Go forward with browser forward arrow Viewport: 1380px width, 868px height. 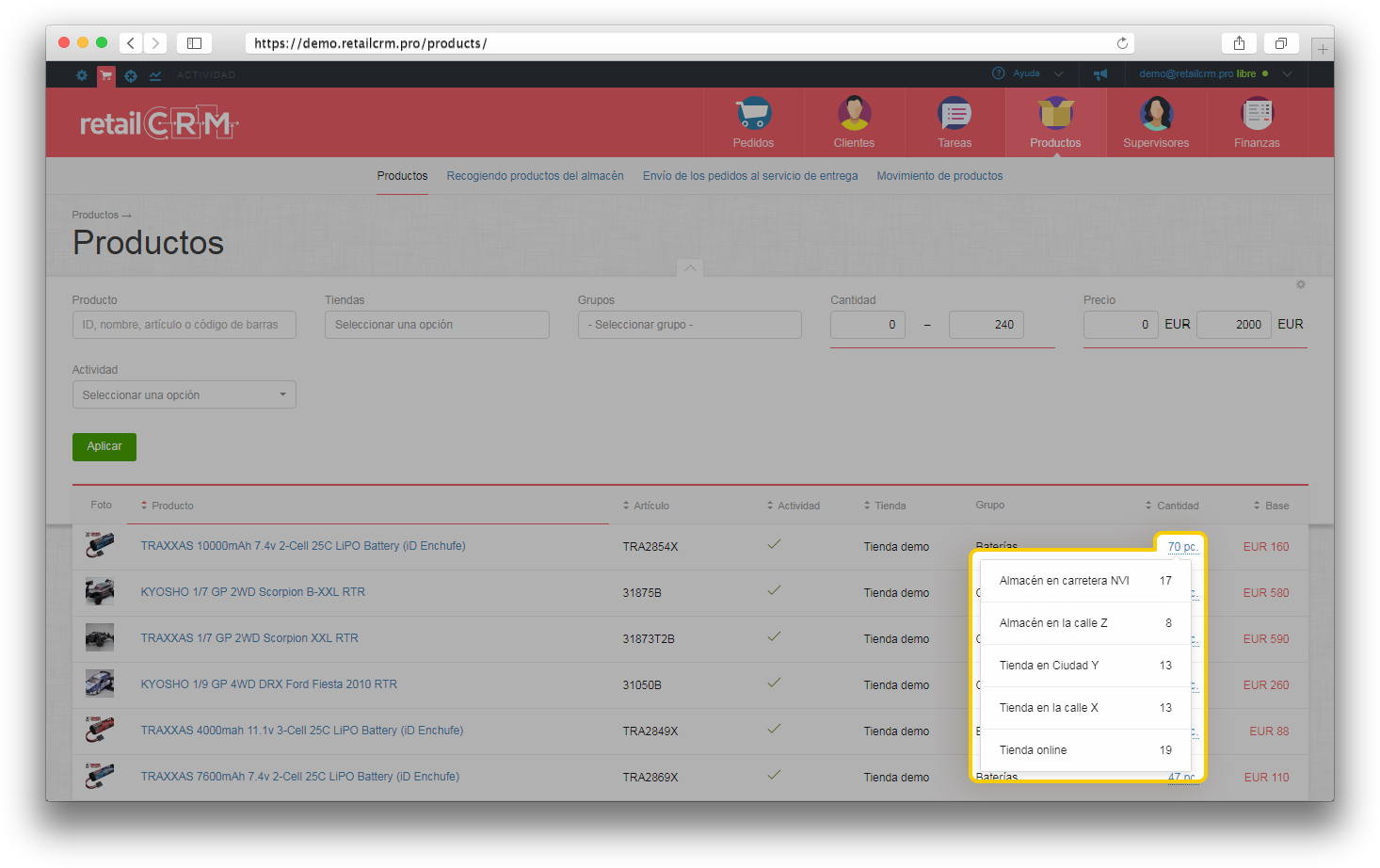click(156, 43)
